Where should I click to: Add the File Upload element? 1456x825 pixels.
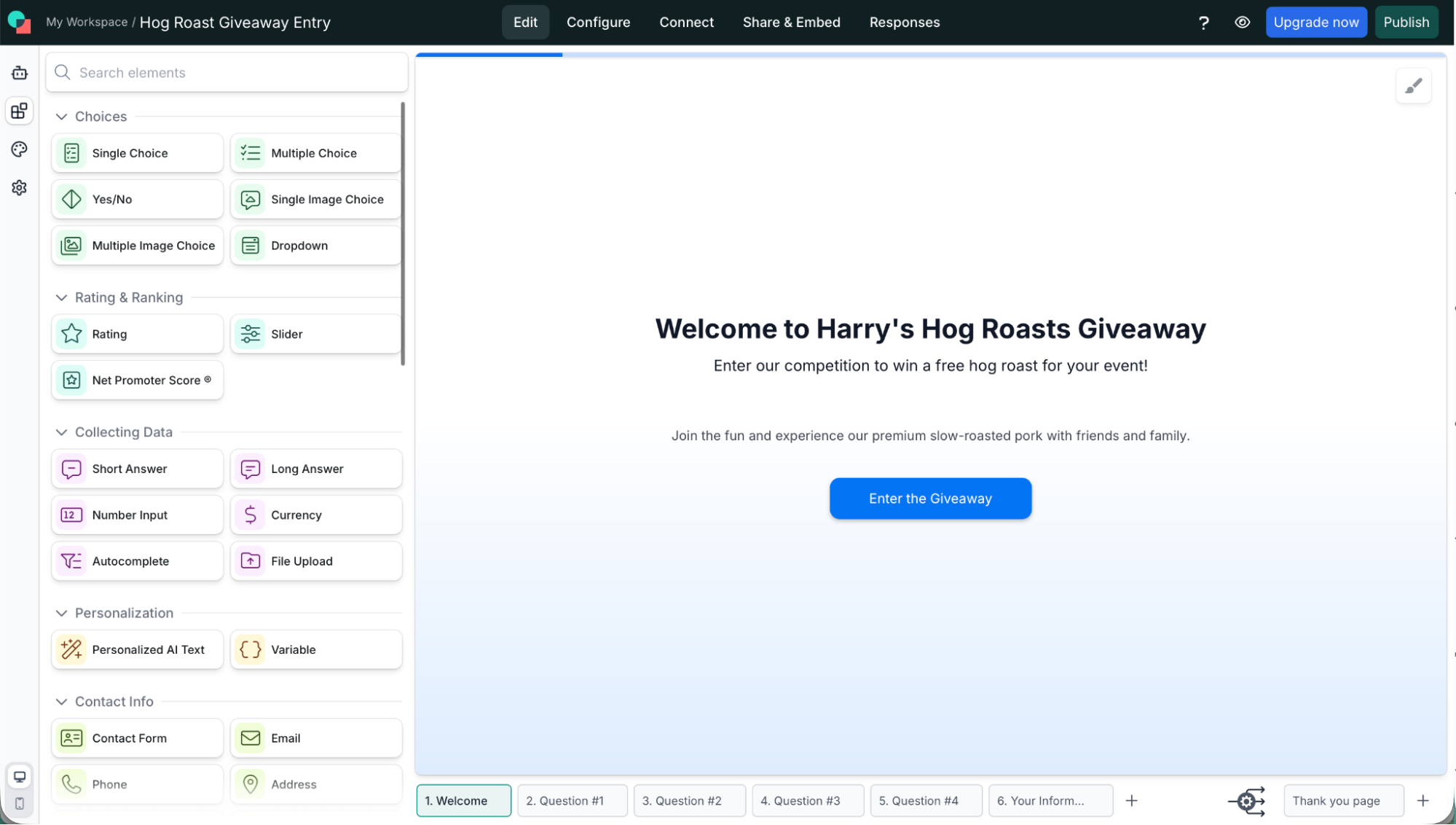pos(315,561)
